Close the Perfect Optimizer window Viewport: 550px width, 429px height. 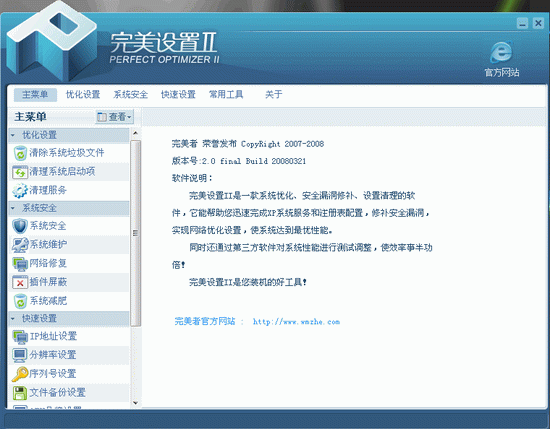click(x=538, y=23)
